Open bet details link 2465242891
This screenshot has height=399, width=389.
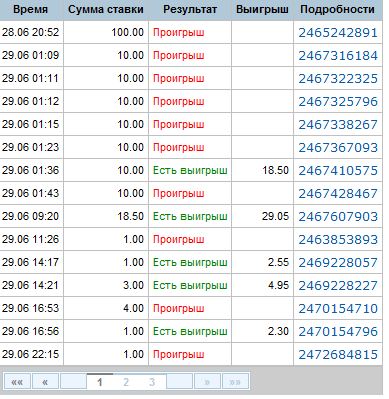338,33
